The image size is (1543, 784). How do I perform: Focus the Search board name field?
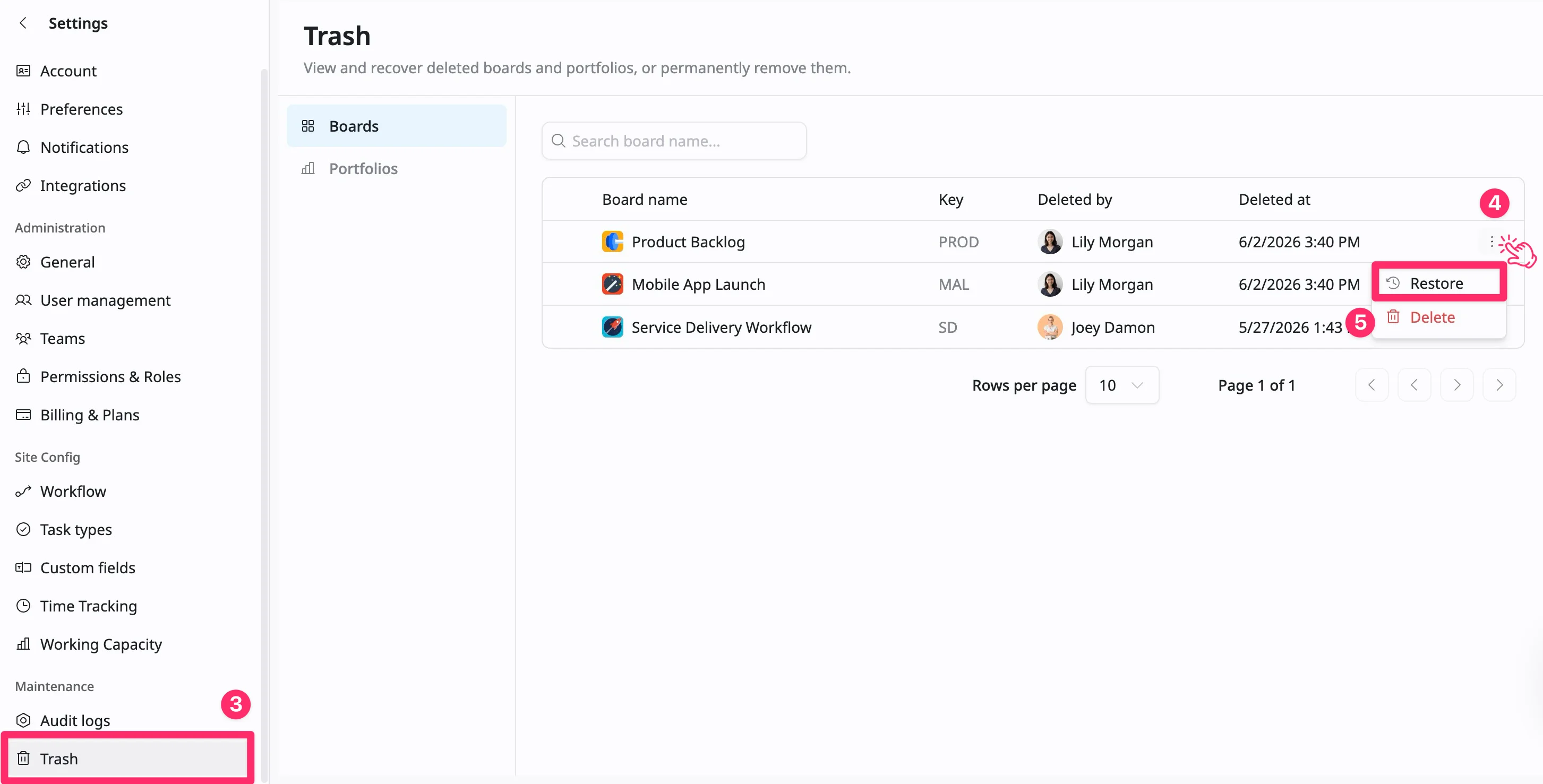(674, 141)
